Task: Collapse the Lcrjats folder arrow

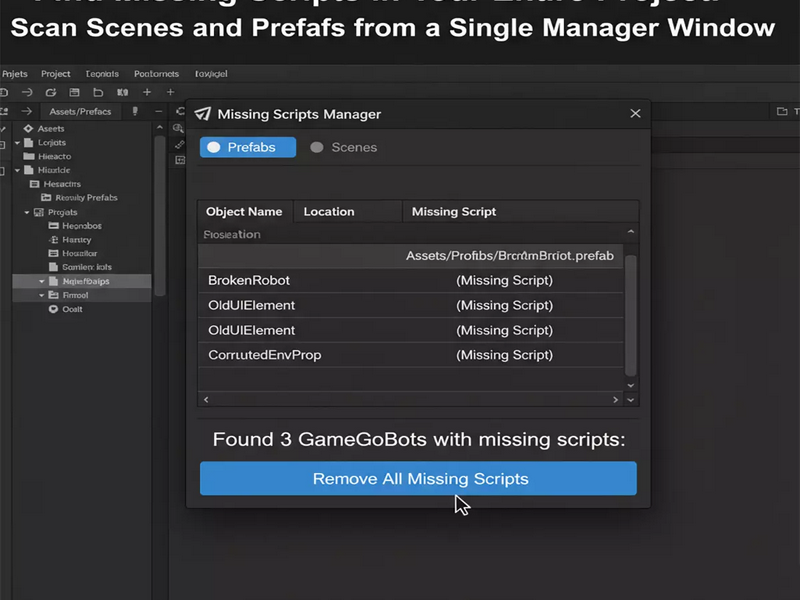Action: click(17, 142)
